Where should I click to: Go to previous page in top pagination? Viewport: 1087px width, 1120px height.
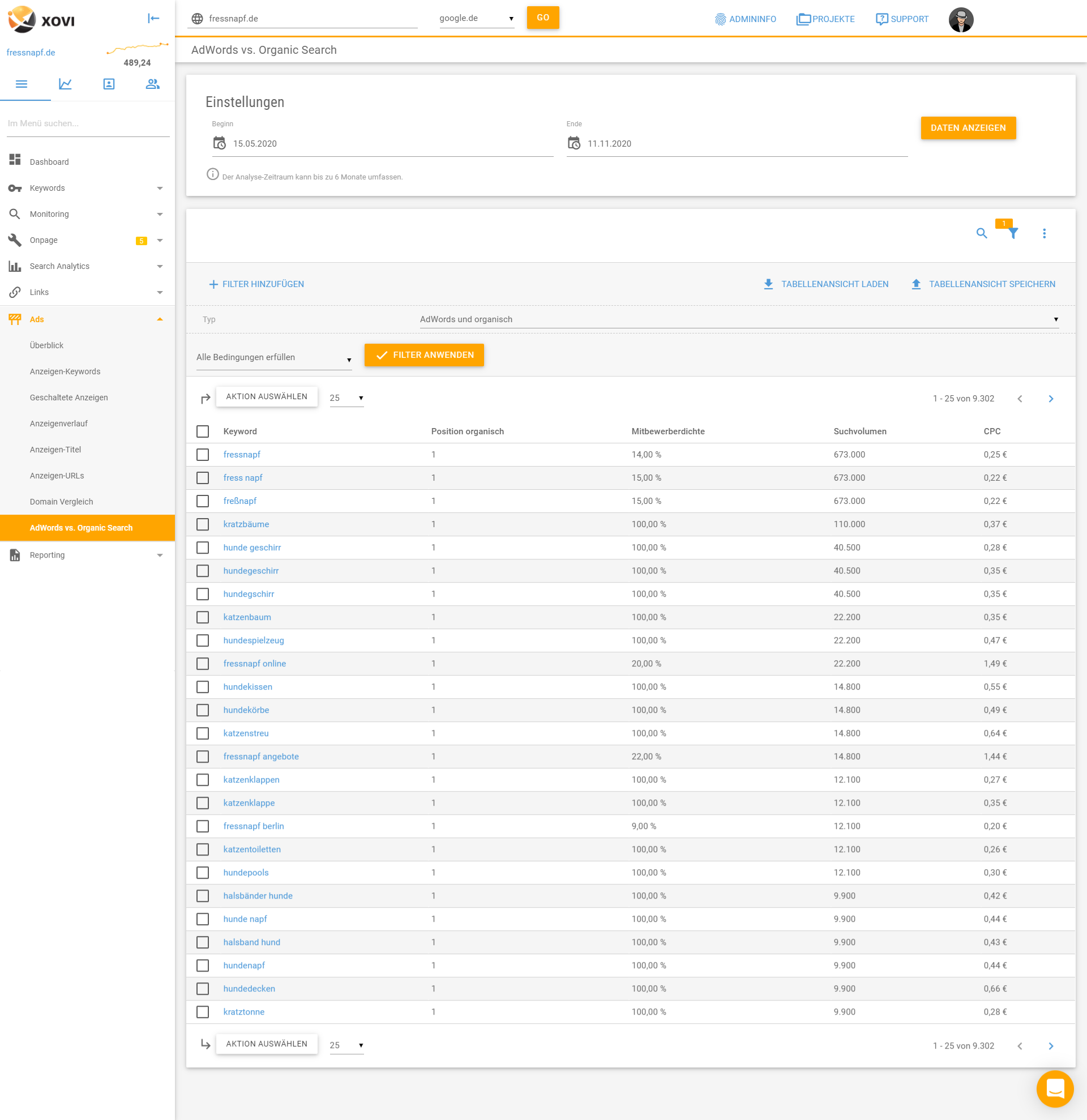tap(1020, 398)
